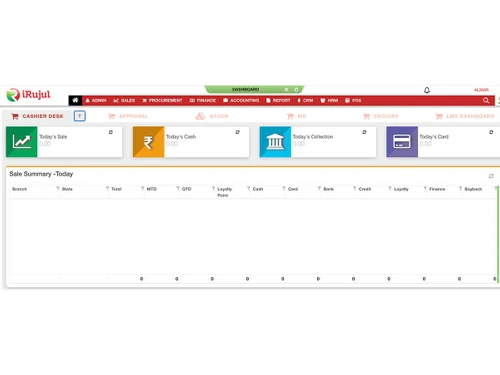Open the Total column filter

pyautogui.click(x=143, y=189)
